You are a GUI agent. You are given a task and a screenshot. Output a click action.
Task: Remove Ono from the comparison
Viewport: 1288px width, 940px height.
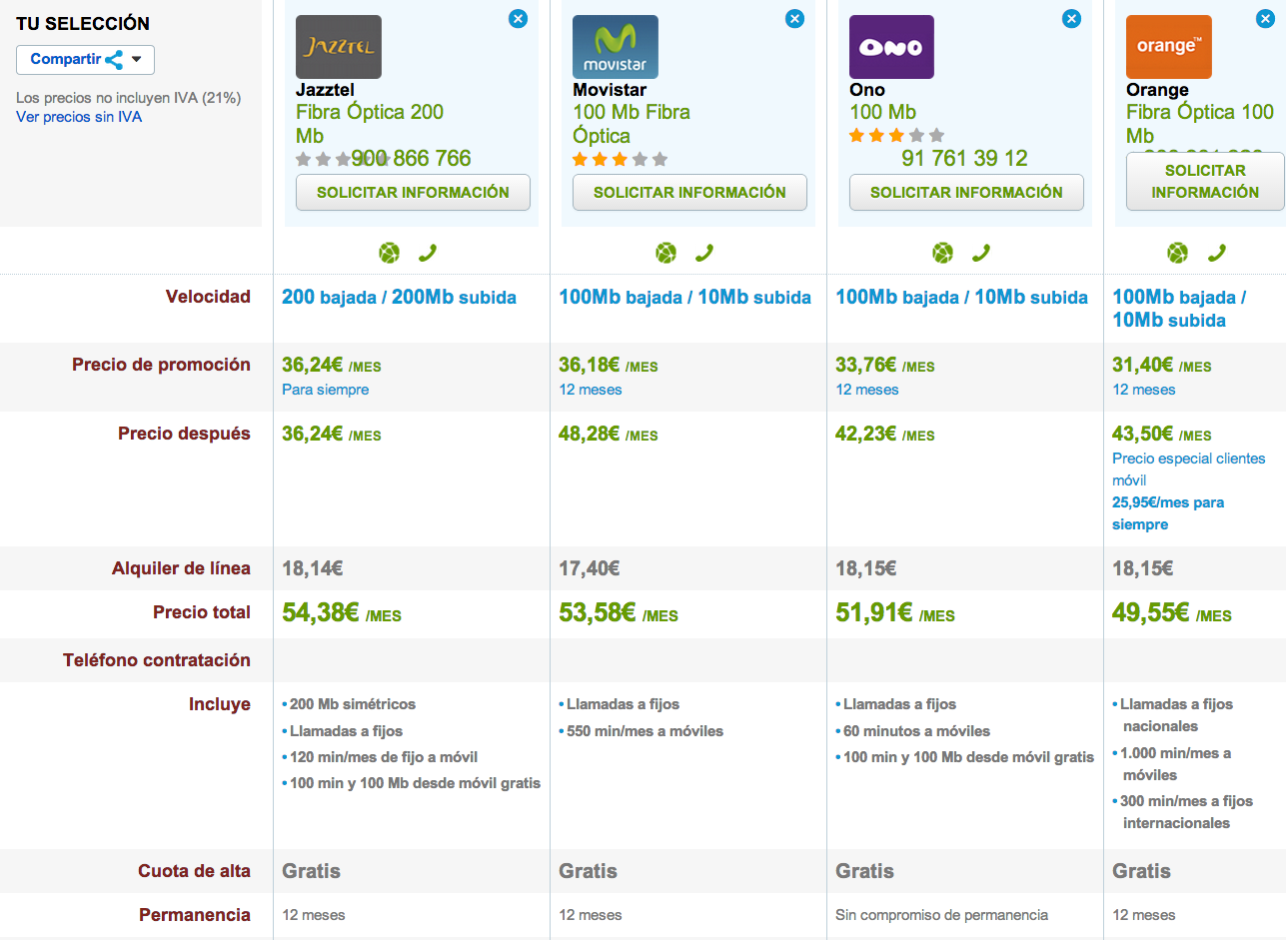[x=1071, y=18]
